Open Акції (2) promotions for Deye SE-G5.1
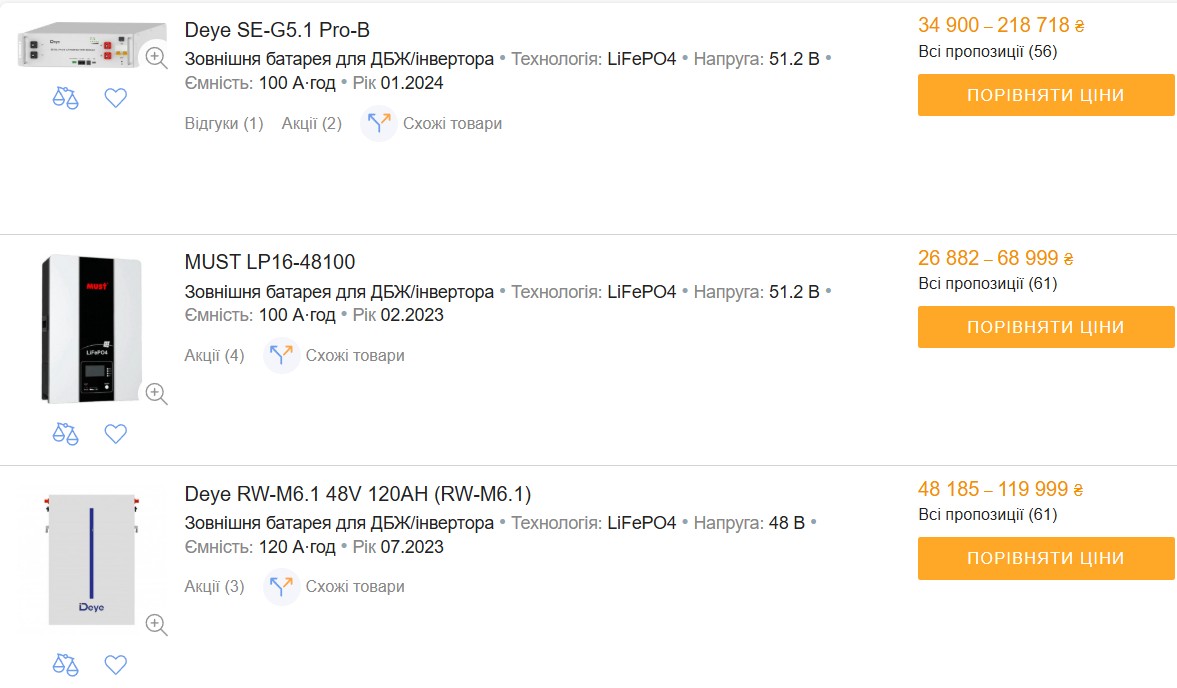The height and width of the screenshot is (688, 1177). (312, 124)
